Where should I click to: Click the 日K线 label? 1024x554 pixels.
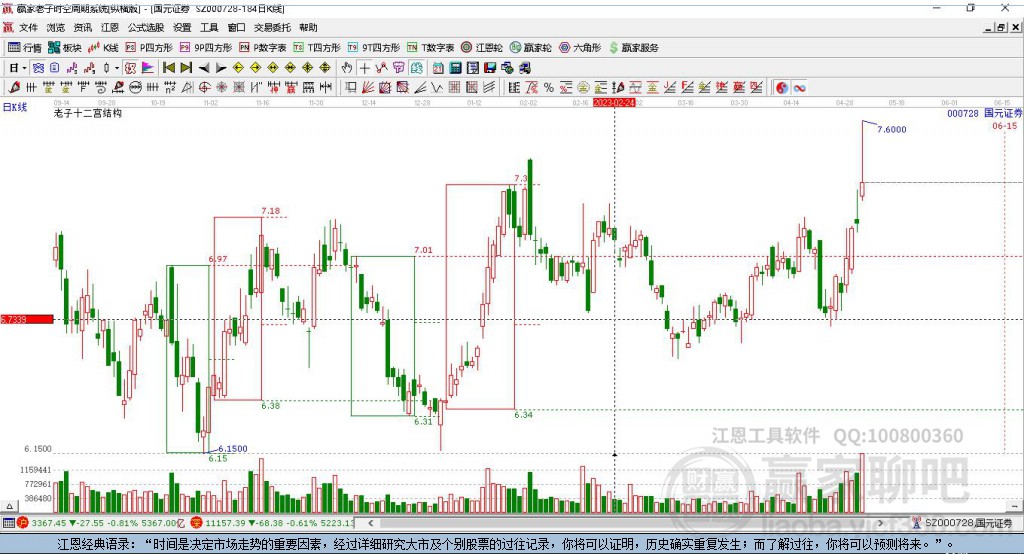click(14, 107)
